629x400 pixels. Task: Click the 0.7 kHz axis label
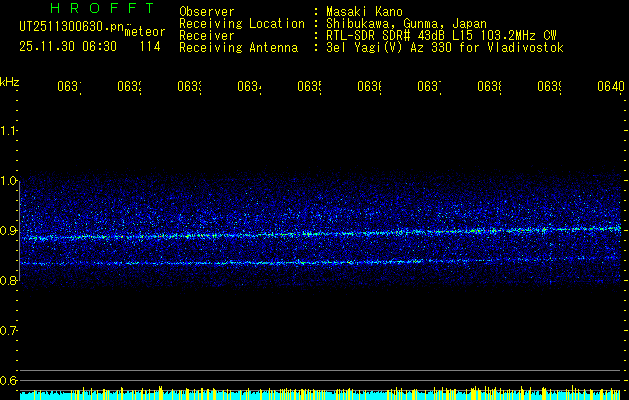tap(8, 331)
